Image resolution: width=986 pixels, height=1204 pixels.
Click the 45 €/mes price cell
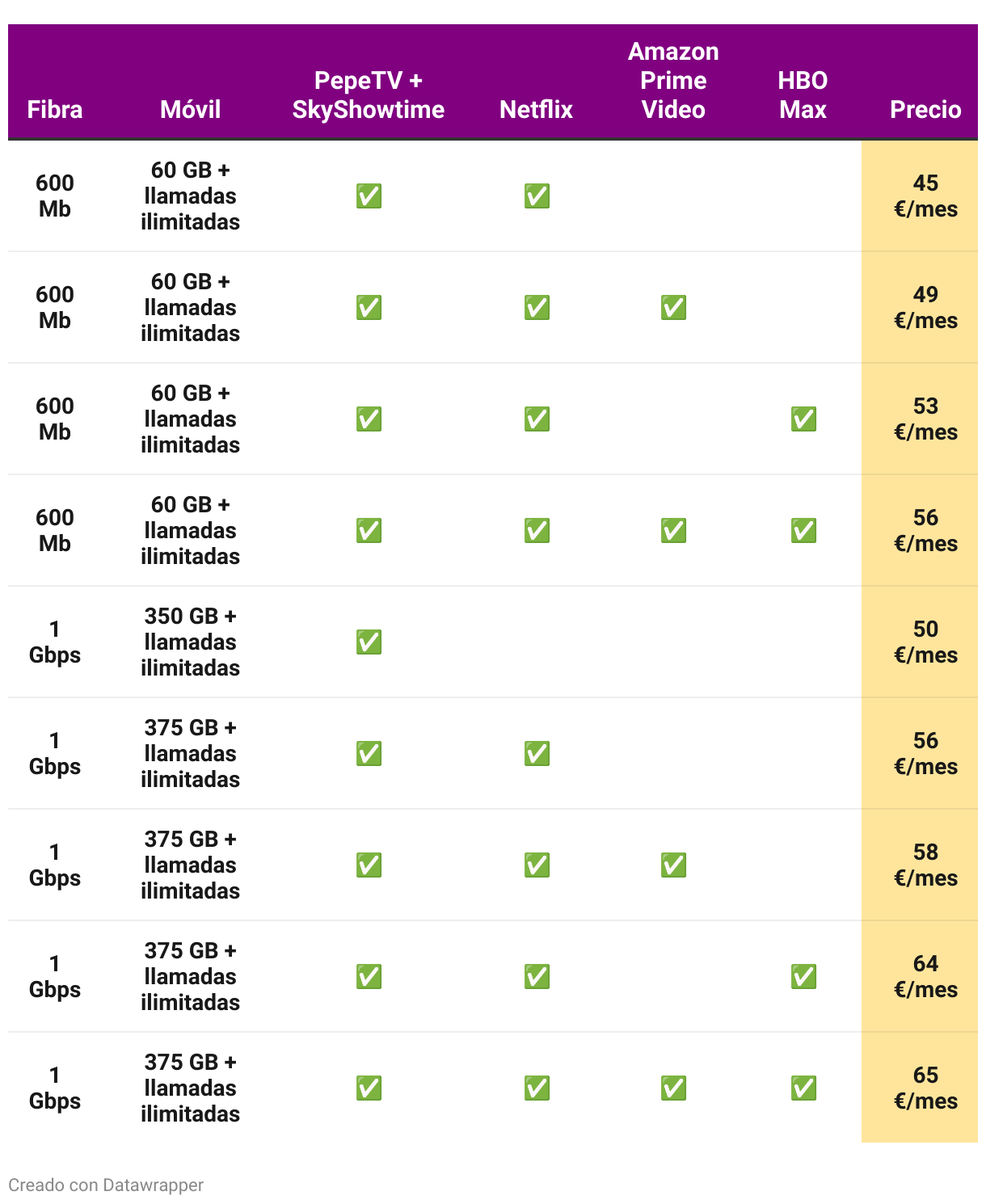click(x=920, y=196)
